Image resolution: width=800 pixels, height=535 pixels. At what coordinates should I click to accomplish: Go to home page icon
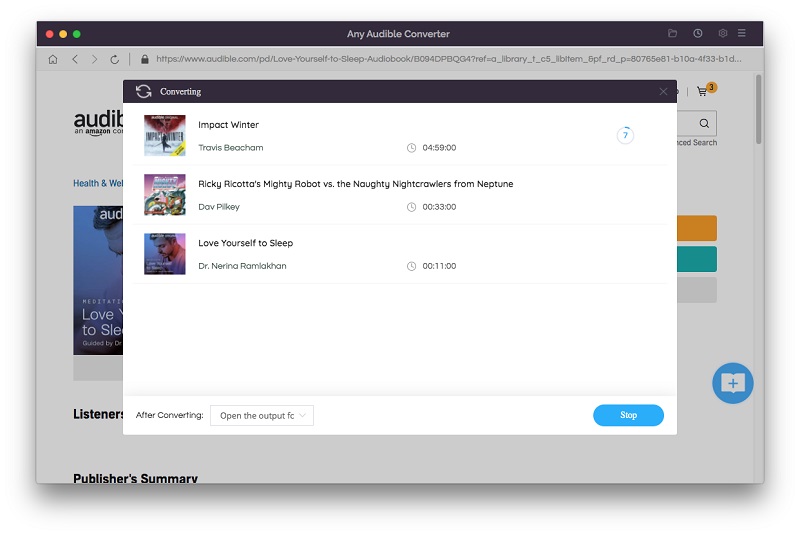(53, 59)
